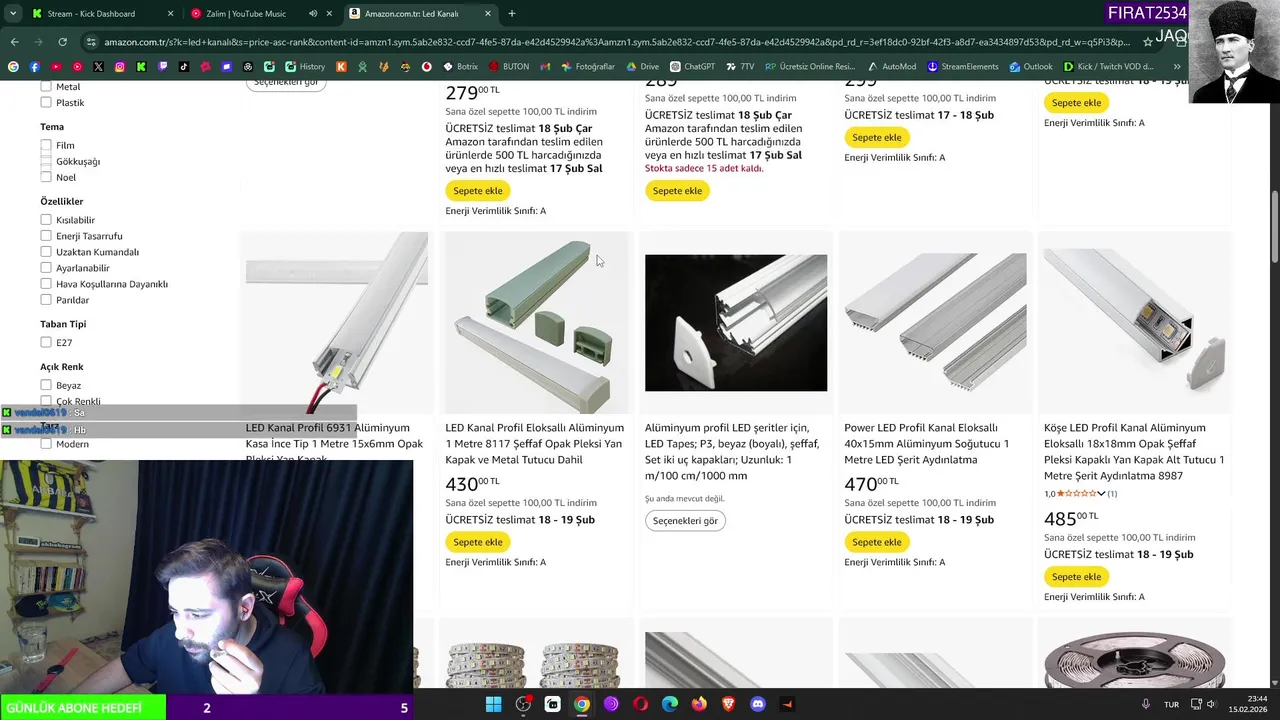Click the browser back arrow

pyautogui.click(x=14, y=42)
